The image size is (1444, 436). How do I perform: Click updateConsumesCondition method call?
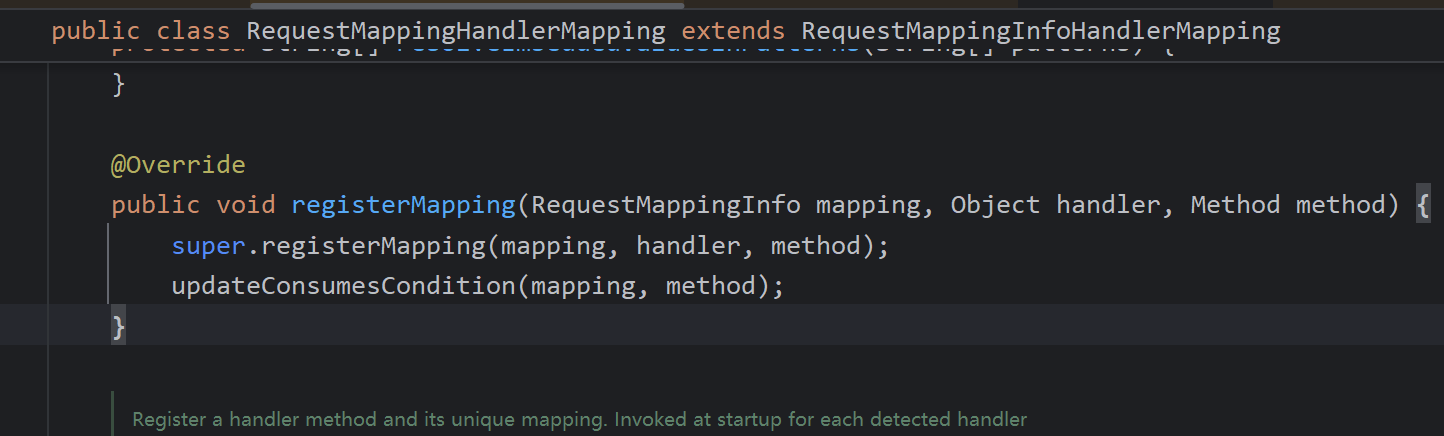tap(343, 286)
